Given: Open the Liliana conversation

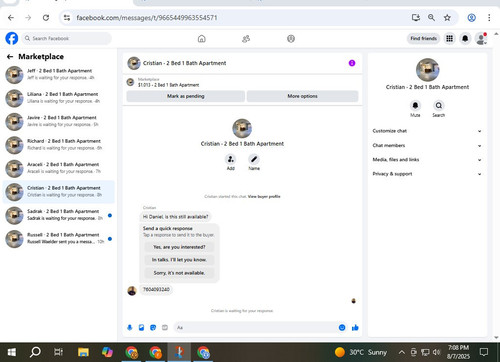Looking at the screenshot, I should pyautogui.click(x=58, y=98).
